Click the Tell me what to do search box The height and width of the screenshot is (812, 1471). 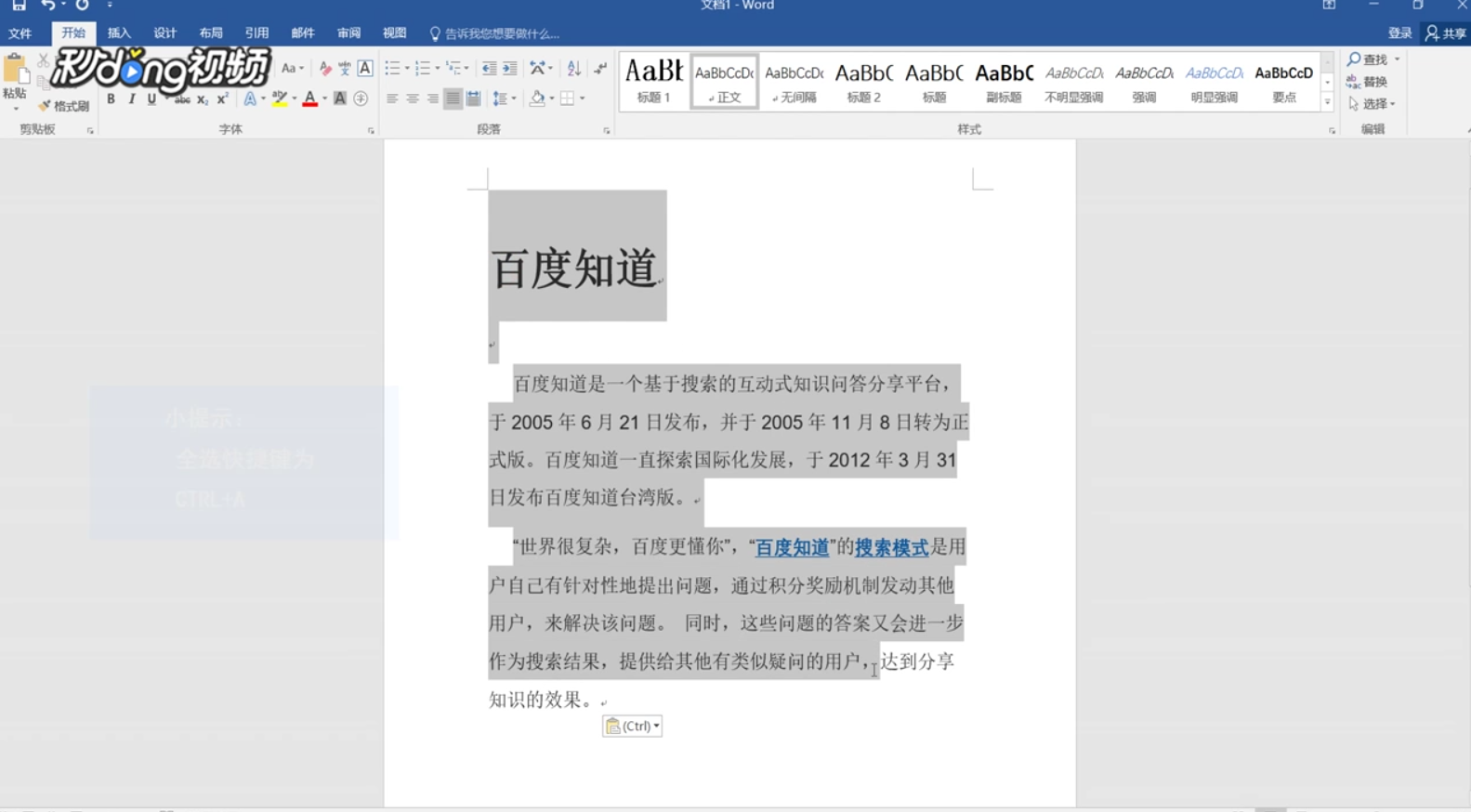(494, 33)
